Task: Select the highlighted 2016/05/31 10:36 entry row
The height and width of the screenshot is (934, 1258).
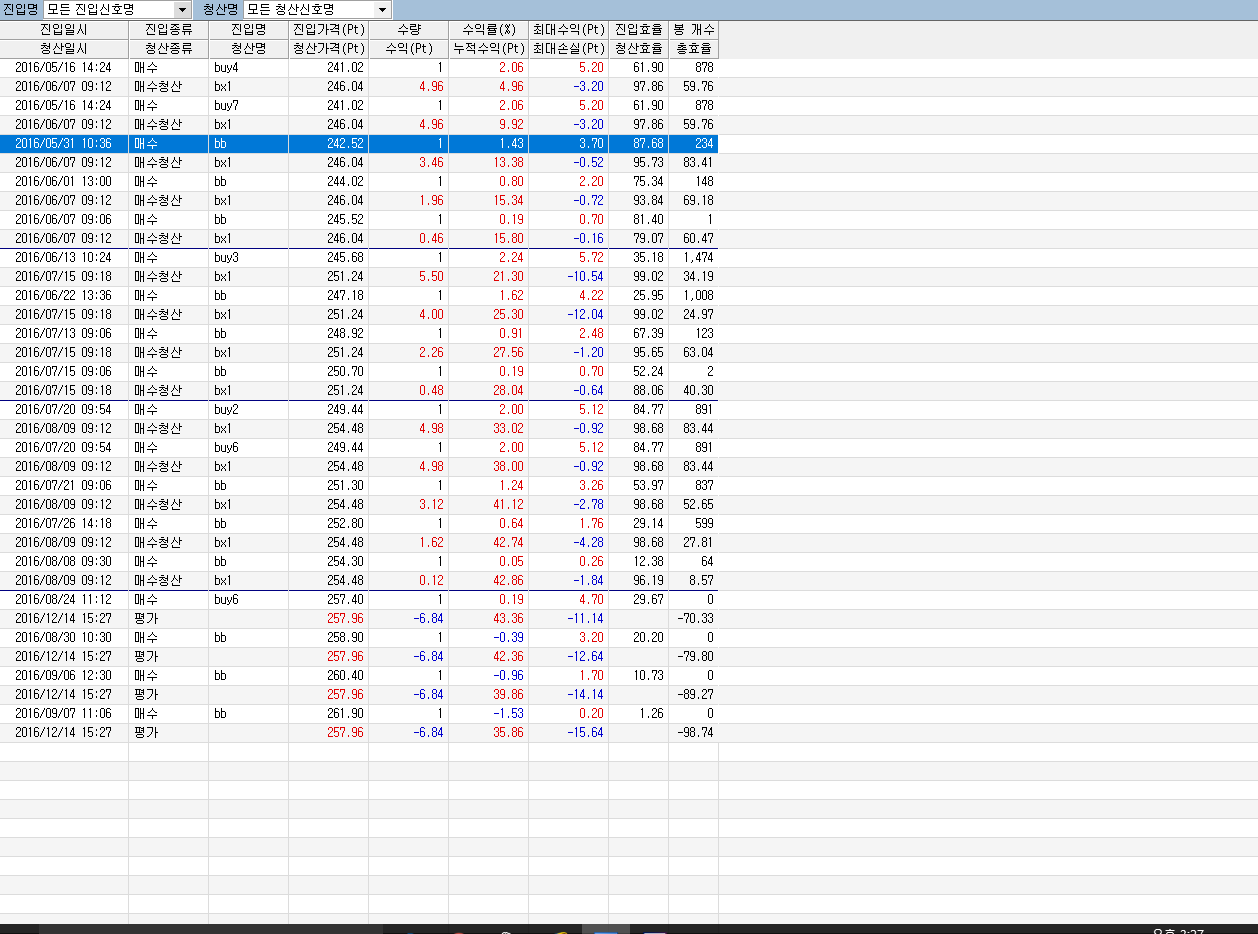Action: click(359, 143)
